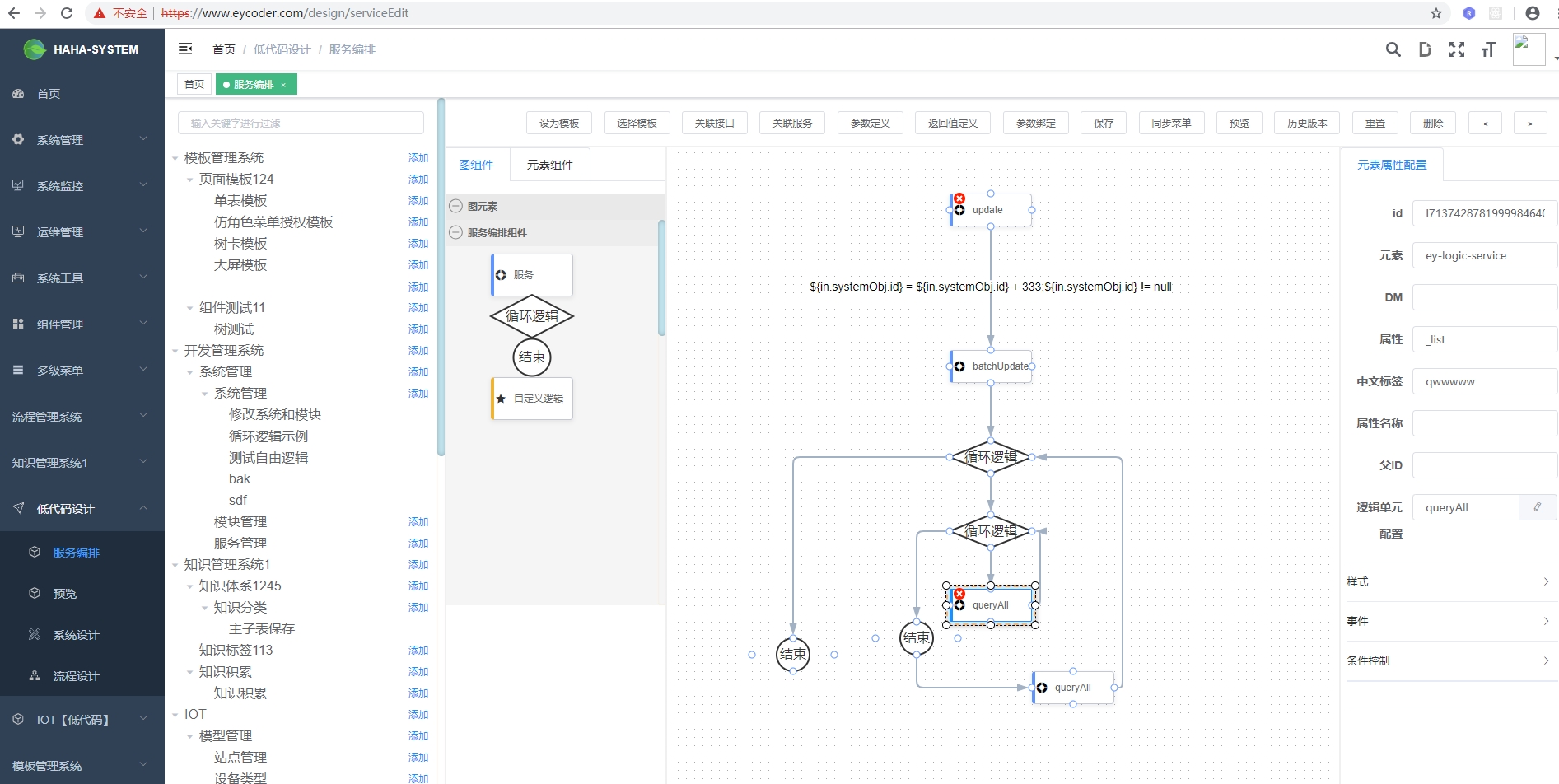Click the 保存 button
The height and width of the screenshot is (784, 1559).
(1104, 123)
